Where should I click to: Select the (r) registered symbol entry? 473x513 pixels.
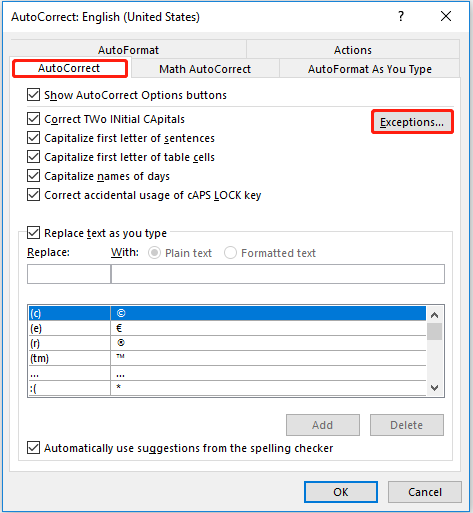pyautogui.click(x=227, y=343)
